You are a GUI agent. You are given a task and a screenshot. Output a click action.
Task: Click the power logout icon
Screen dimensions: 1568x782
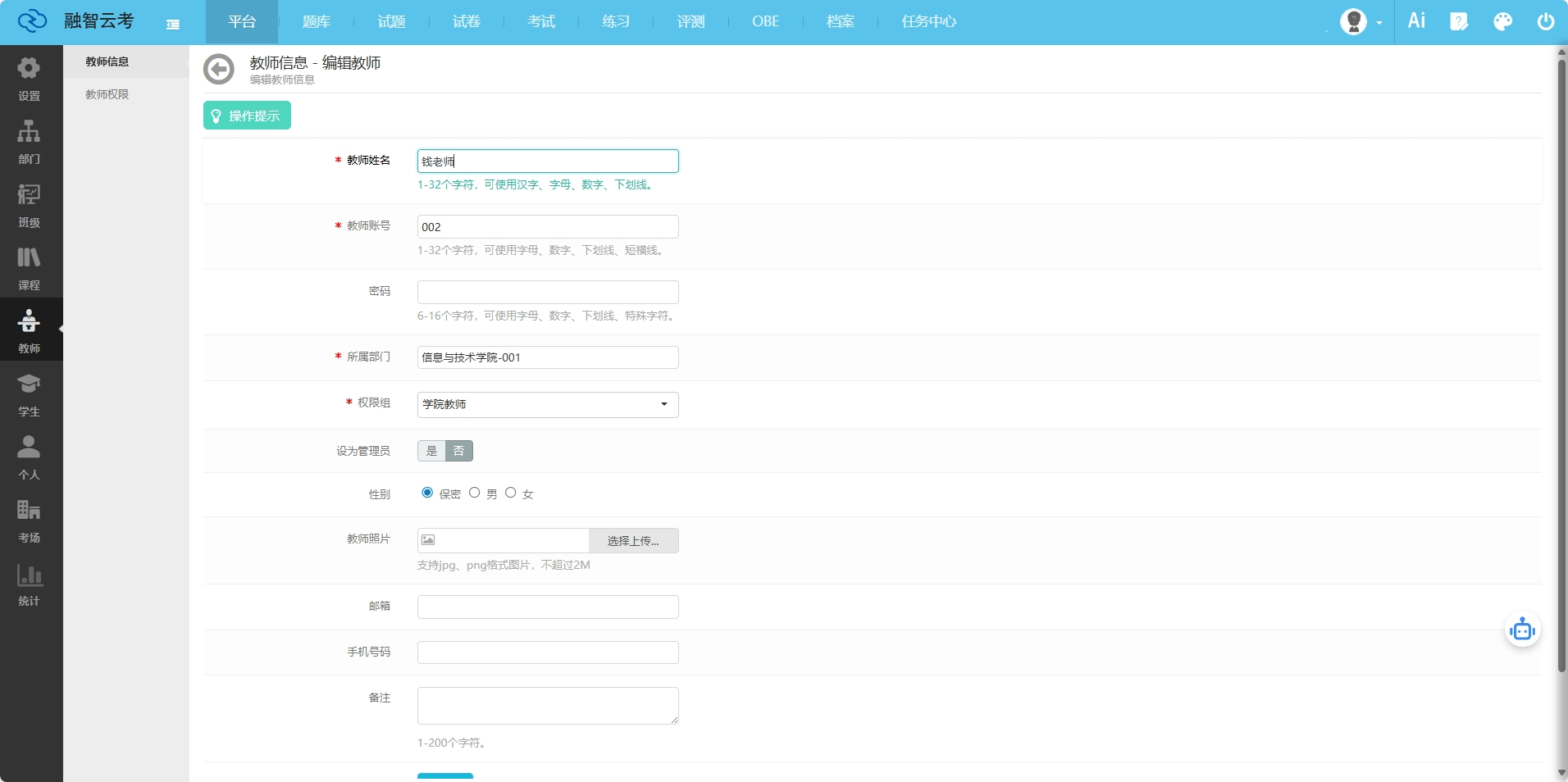pyautogui.click(x=1545, y=21)
